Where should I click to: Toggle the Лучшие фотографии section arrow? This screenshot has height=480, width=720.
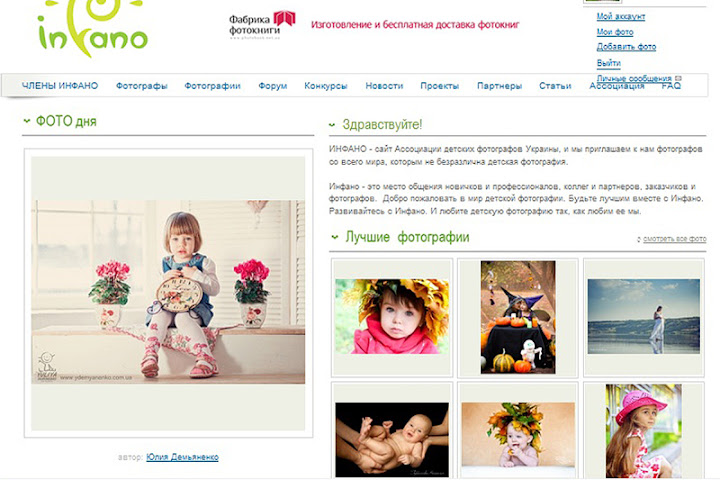click(x=335, y=237)
